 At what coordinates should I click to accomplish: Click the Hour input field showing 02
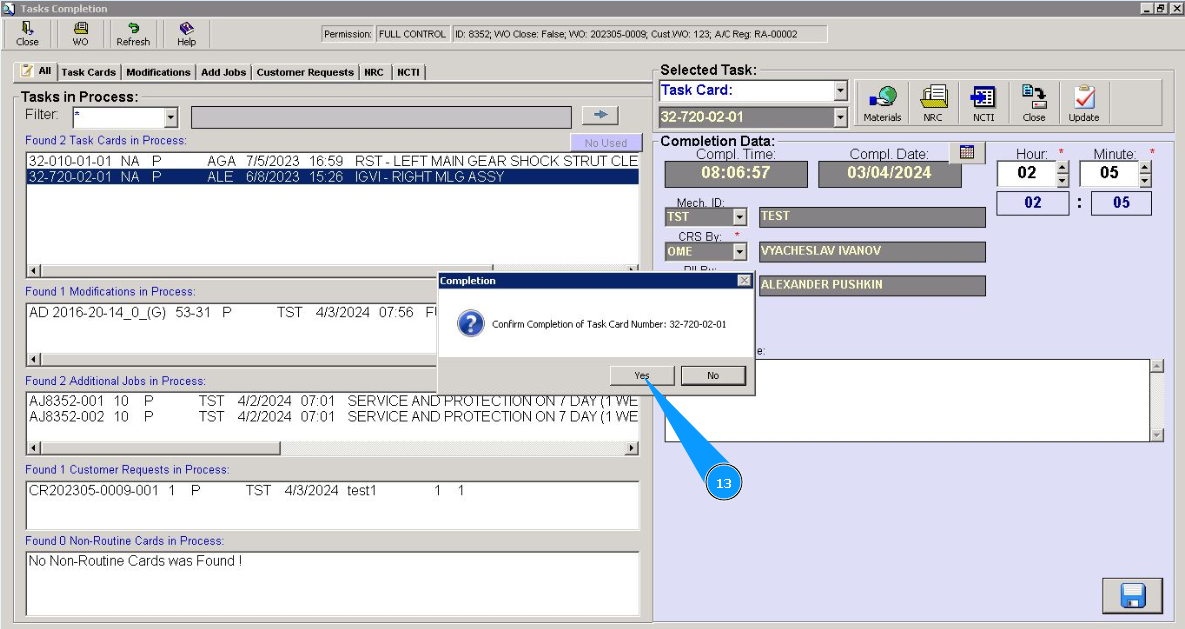pyautogui.click(x=1026, y=173)
